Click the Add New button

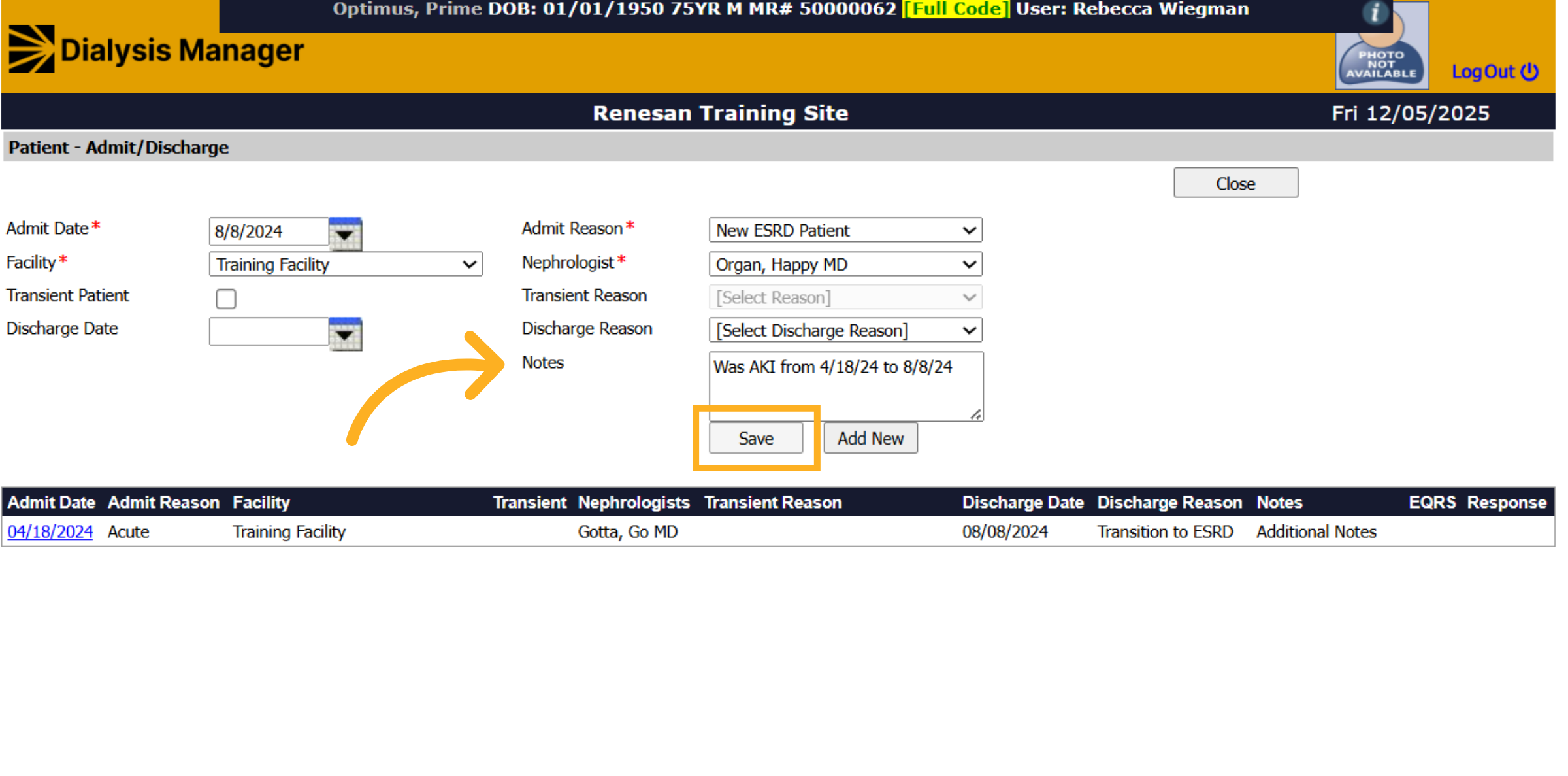[x=870, y=438]
